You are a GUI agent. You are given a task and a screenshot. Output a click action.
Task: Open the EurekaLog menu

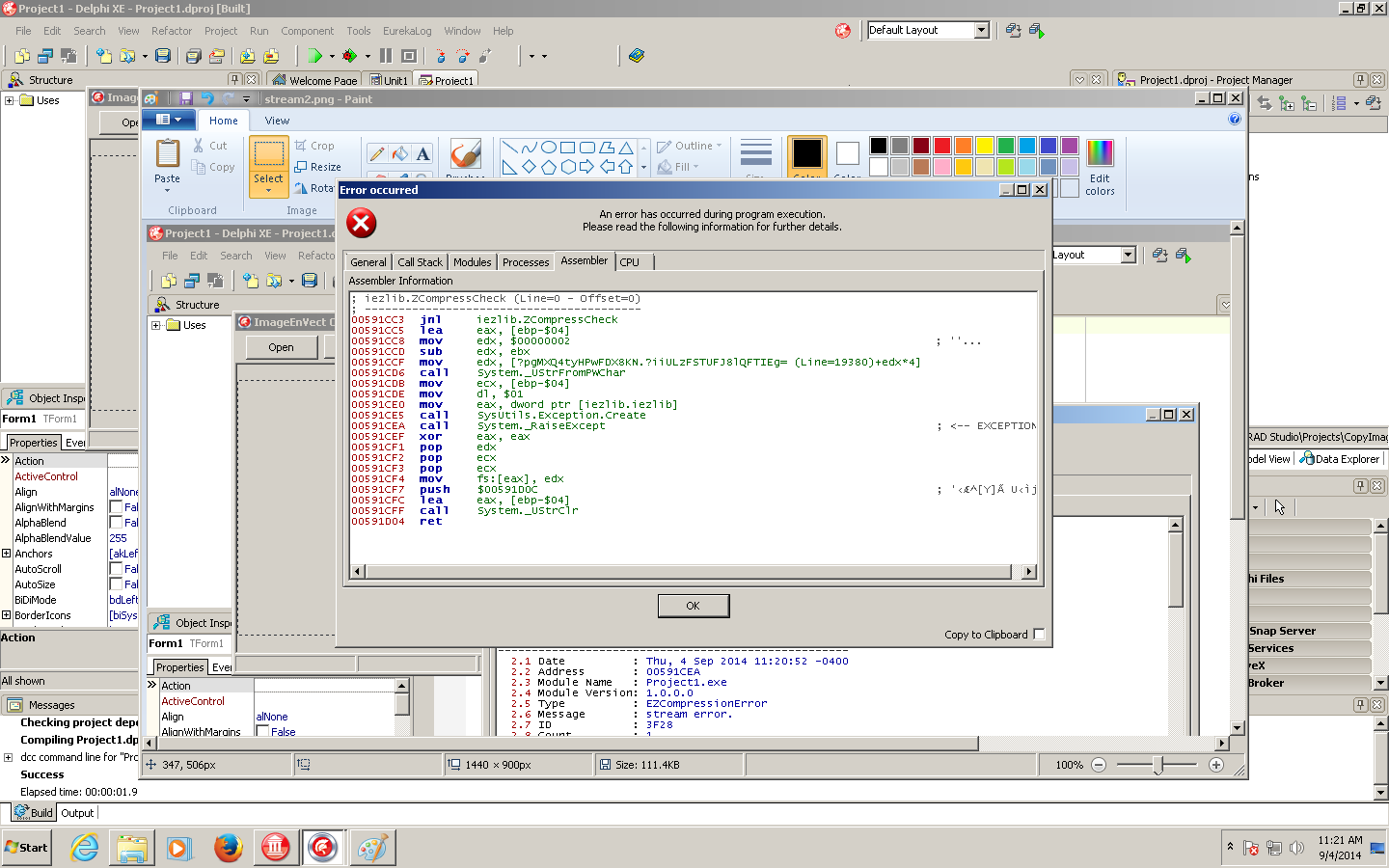pos(407,31)
